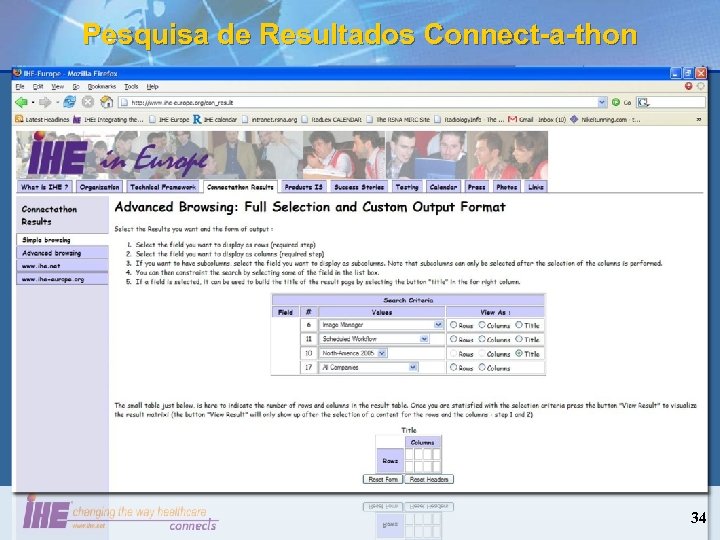
Task: Open the Technical Framework tab
Action: pos(163,187)
